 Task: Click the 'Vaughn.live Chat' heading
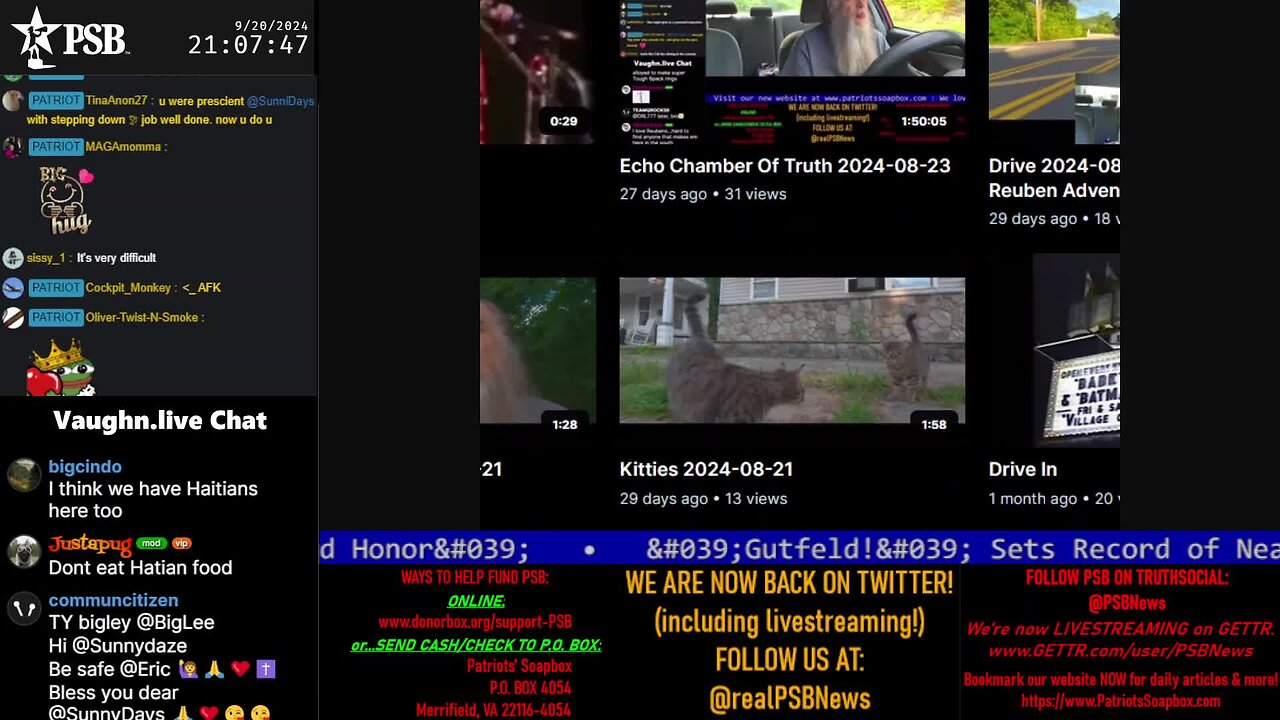pos(160,420)
